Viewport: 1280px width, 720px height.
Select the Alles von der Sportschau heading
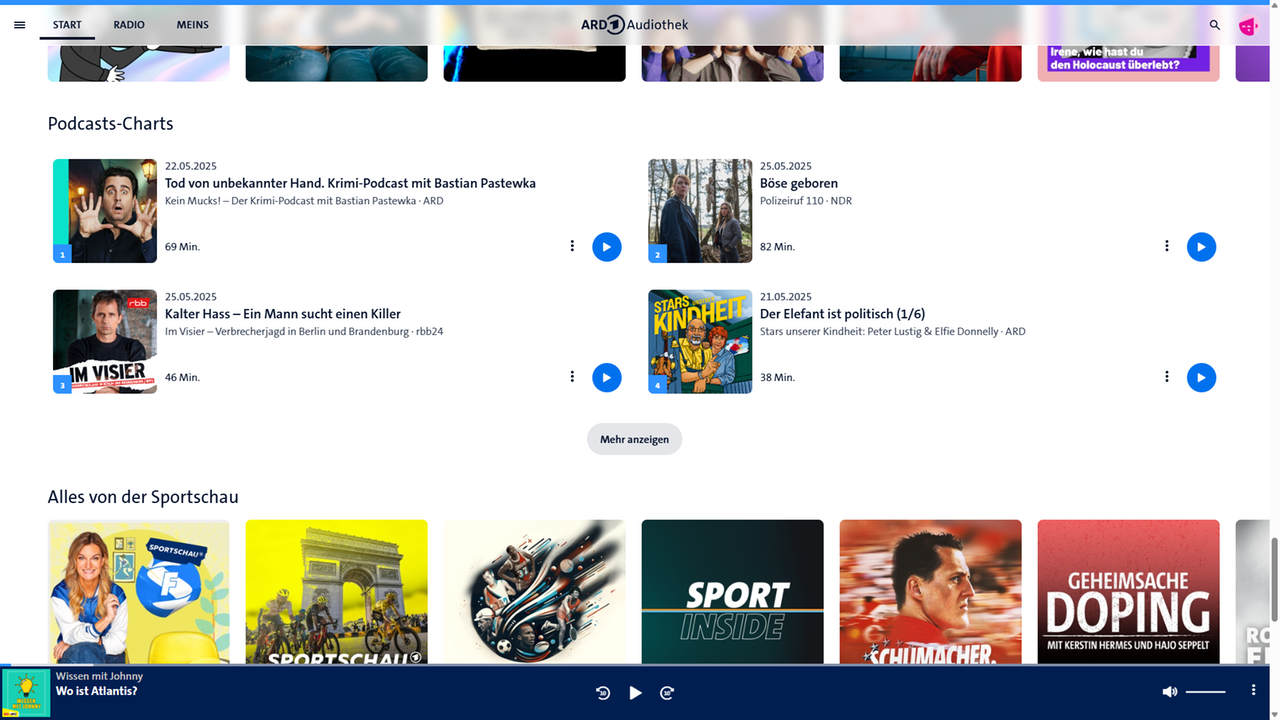point(143,497)
